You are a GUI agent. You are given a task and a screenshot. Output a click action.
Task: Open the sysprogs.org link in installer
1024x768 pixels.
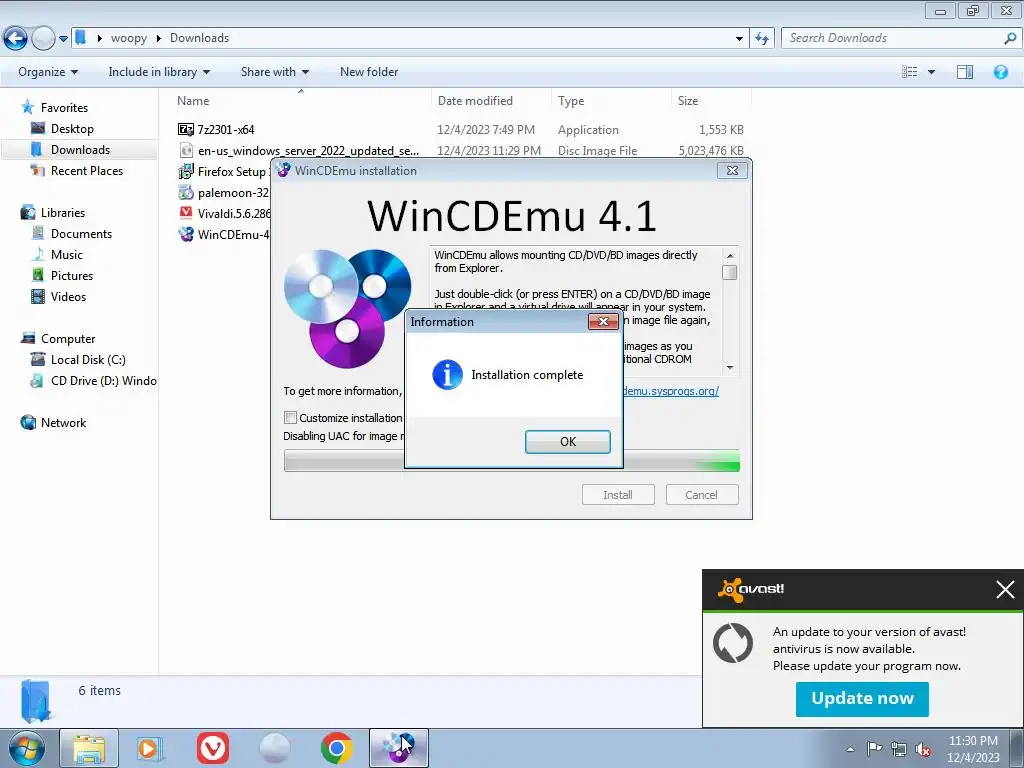pos(671,391)
